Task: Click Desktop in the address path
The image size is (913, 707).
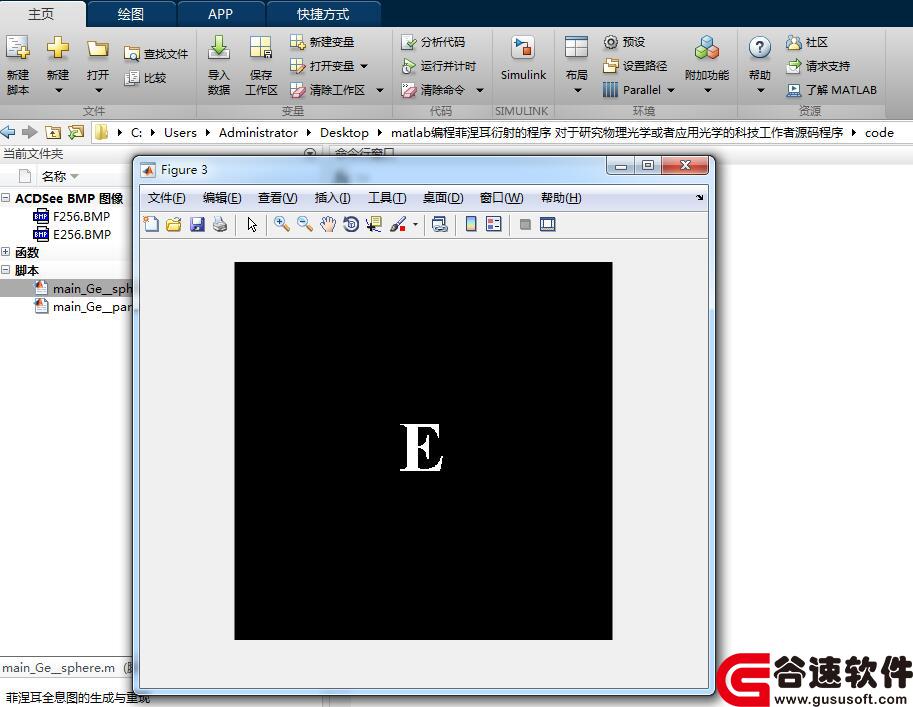Action: coord(344,133)
